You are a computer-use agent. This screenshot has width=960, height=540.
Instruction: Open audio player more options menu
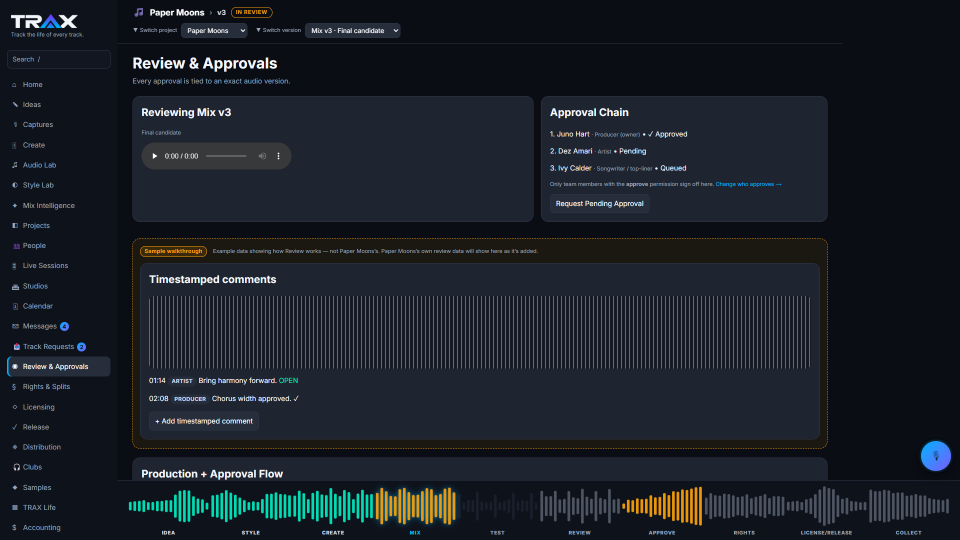tap(279, 156)
